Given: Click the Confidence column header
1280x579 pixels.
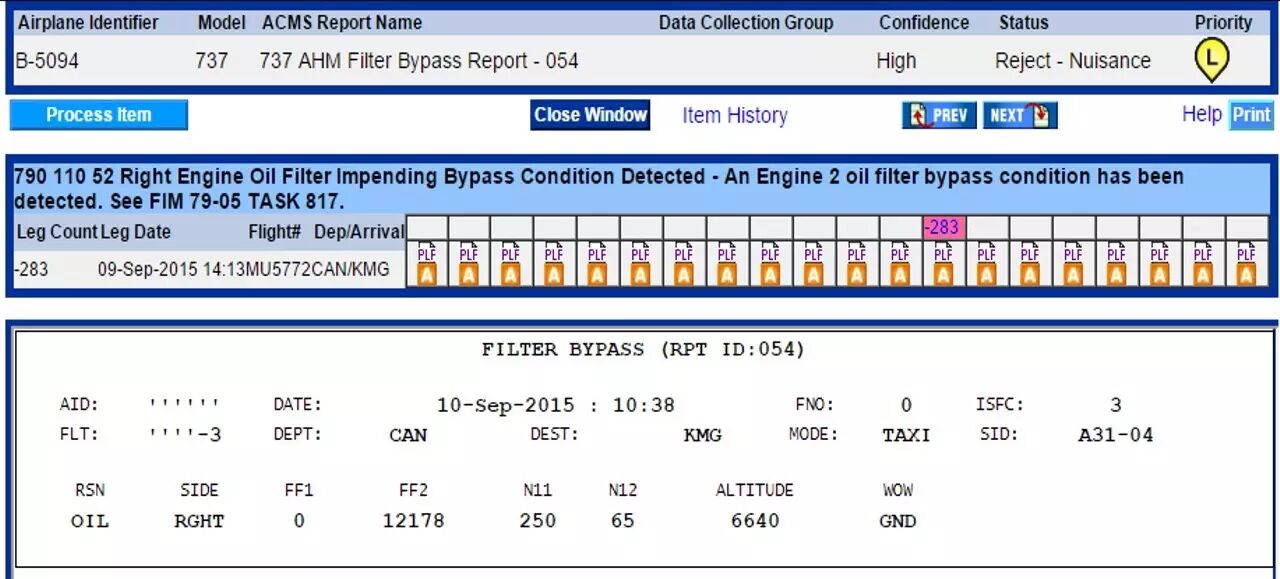Looking at the screenshot, I should tap(923, 22).
